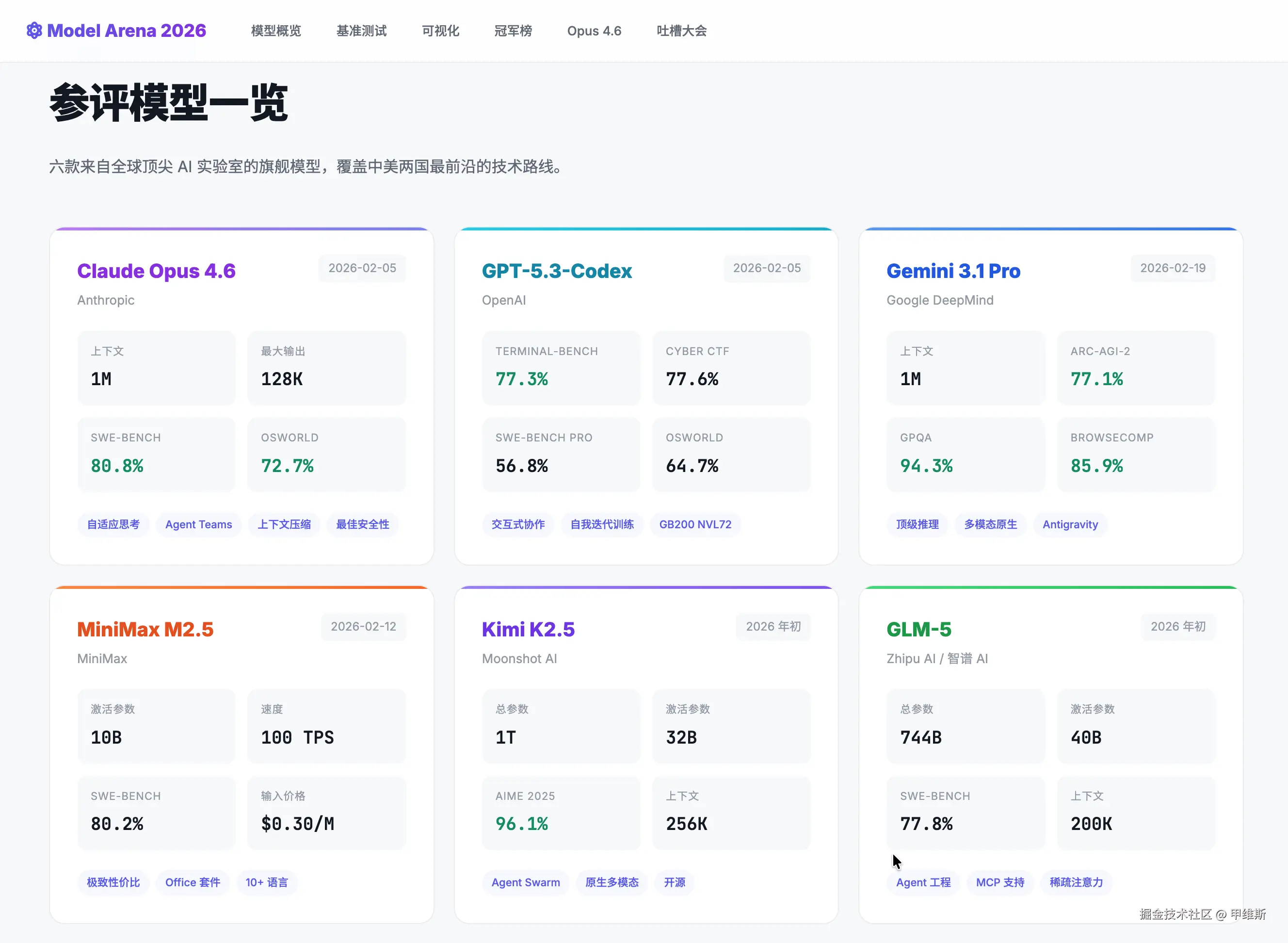This screenshot has height=943, width=1288.
Task: Navigate to 吐槽大会 in the header
Action: (681, 31)
